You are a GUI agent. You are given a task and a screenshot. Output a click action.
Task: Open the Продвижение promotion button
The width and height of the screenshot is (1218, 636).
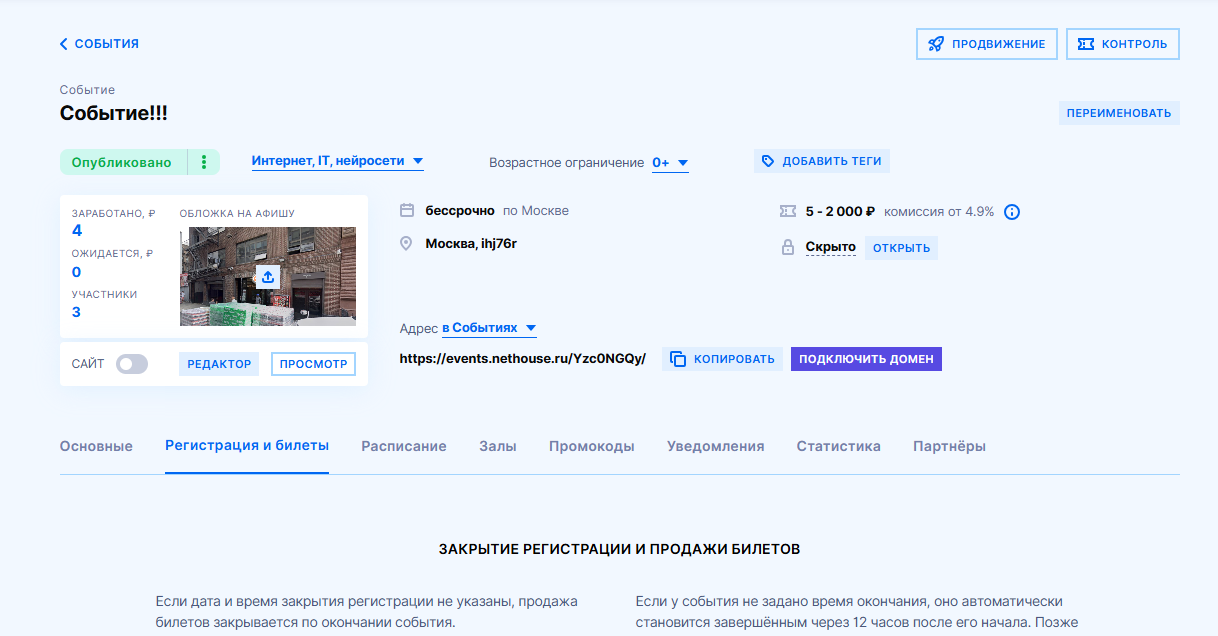(987, 44)
